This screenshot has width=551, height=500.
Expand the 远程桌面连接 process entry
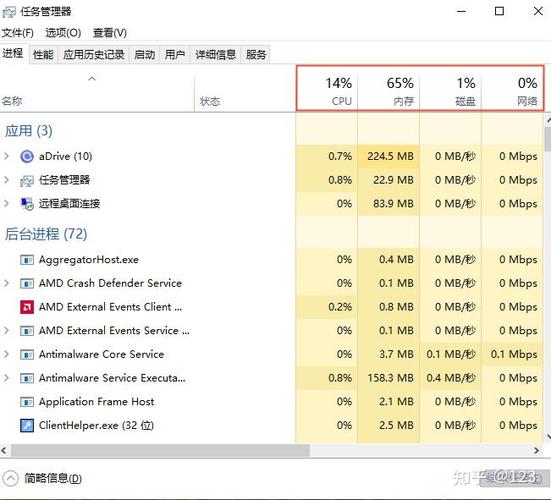point(6,203)
